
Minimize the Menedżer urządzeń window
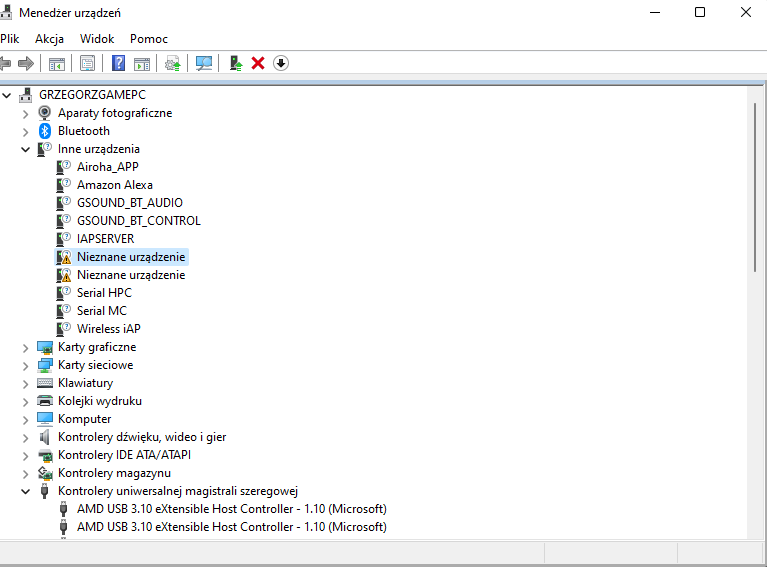pos(654,12)
